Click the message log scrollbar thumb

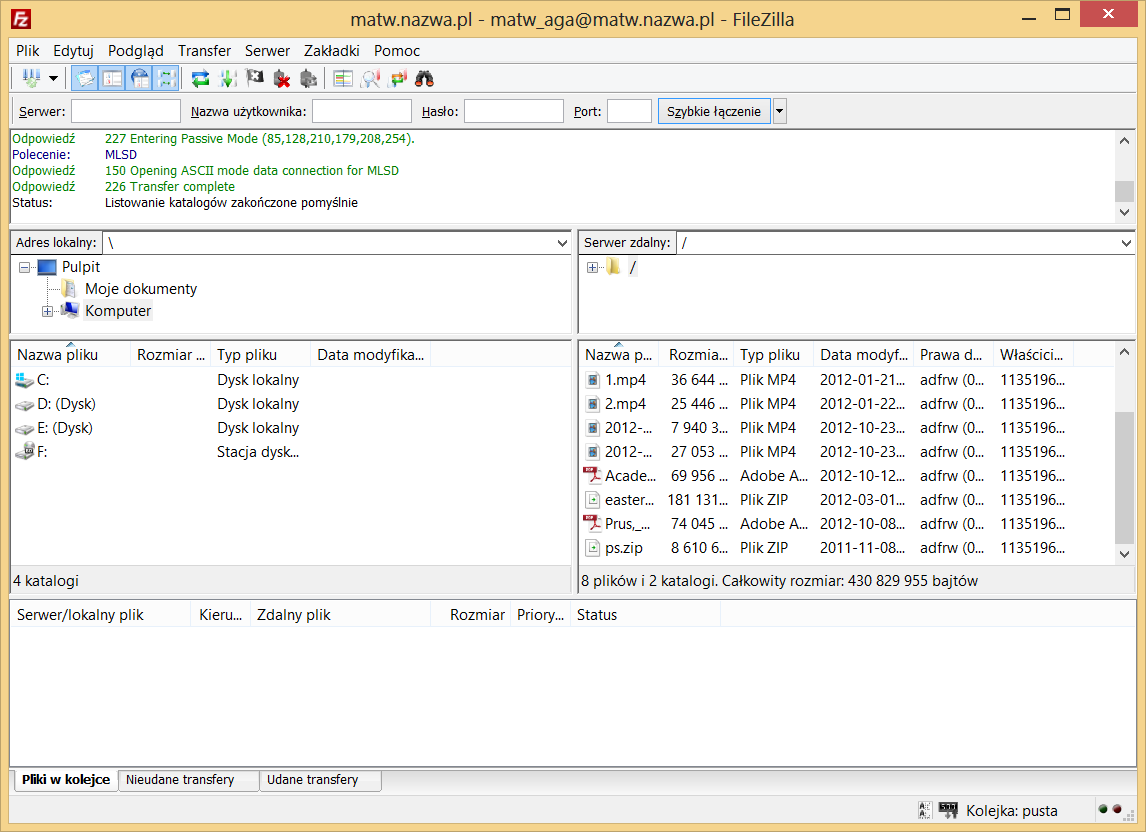(x=1124, y=190)
